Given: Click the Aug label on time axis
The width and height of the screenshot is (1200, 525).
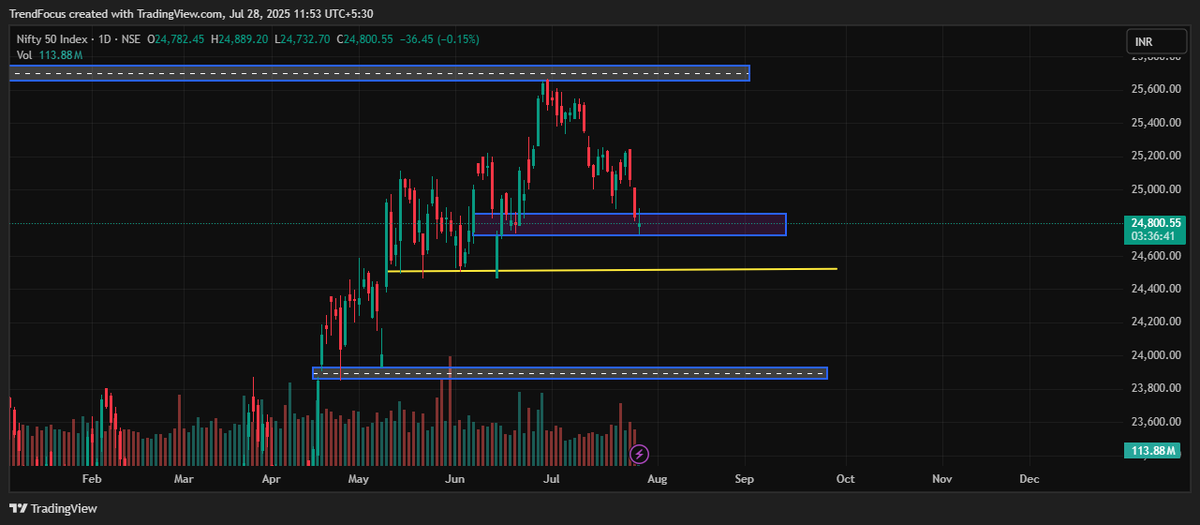Looking at the screenshot, I should coord(655,479).
